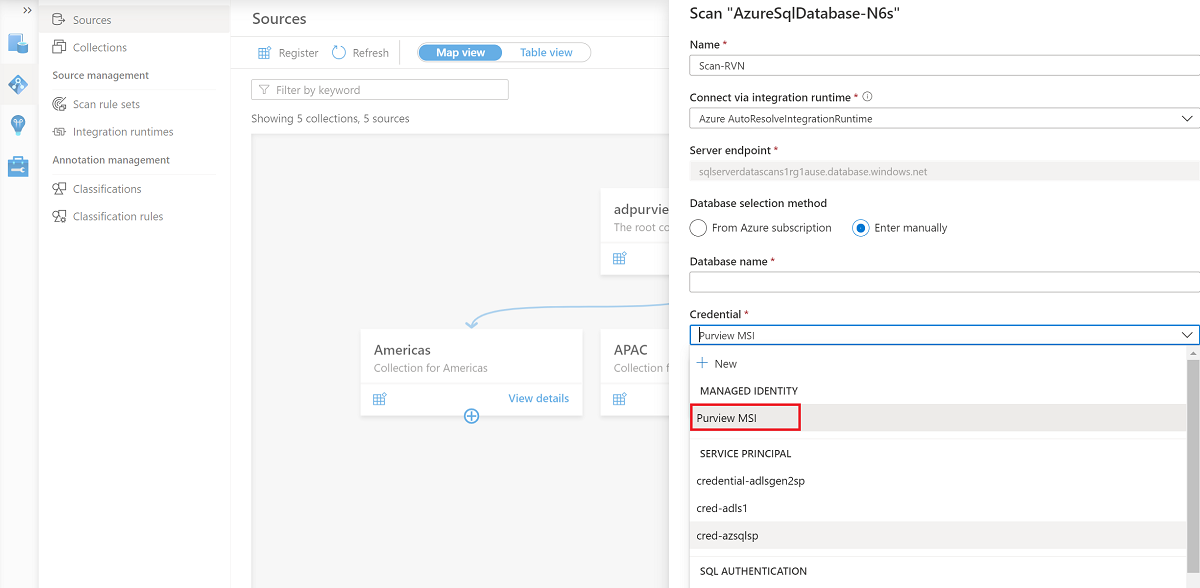Click the plus icon under the Americas collection

point(471,415)
